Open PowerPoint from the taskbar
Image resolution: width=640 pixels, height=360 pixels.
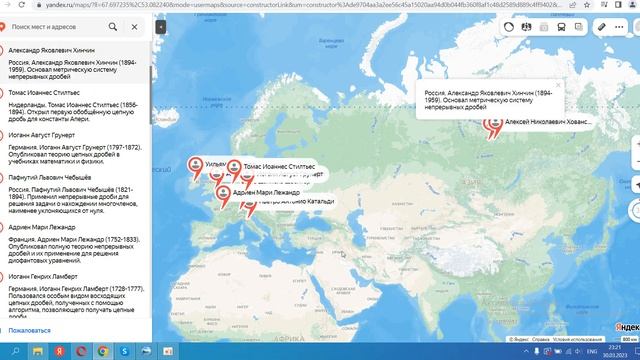[168, 351]
